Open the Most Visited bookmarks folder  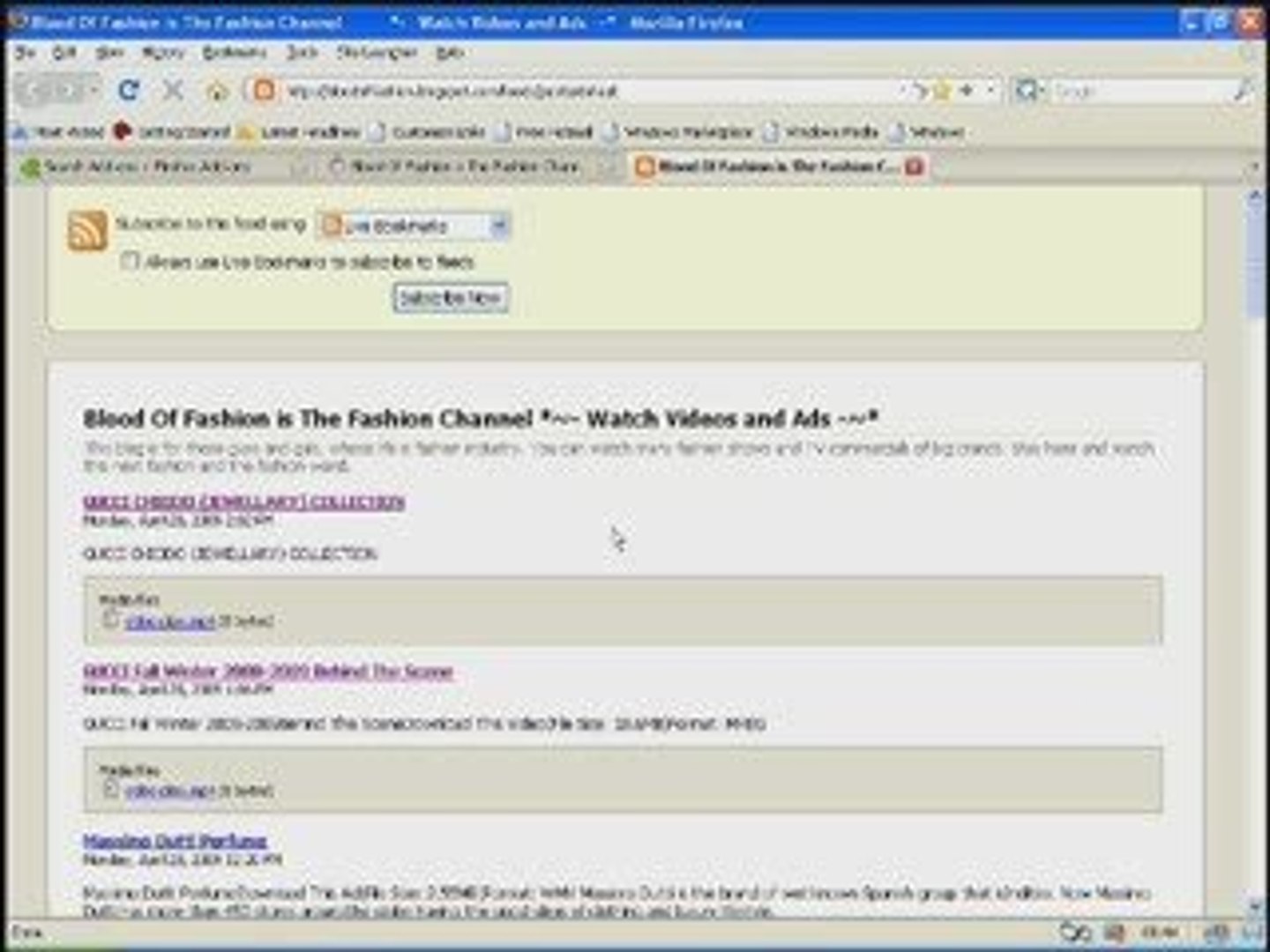tap(58, 132)
